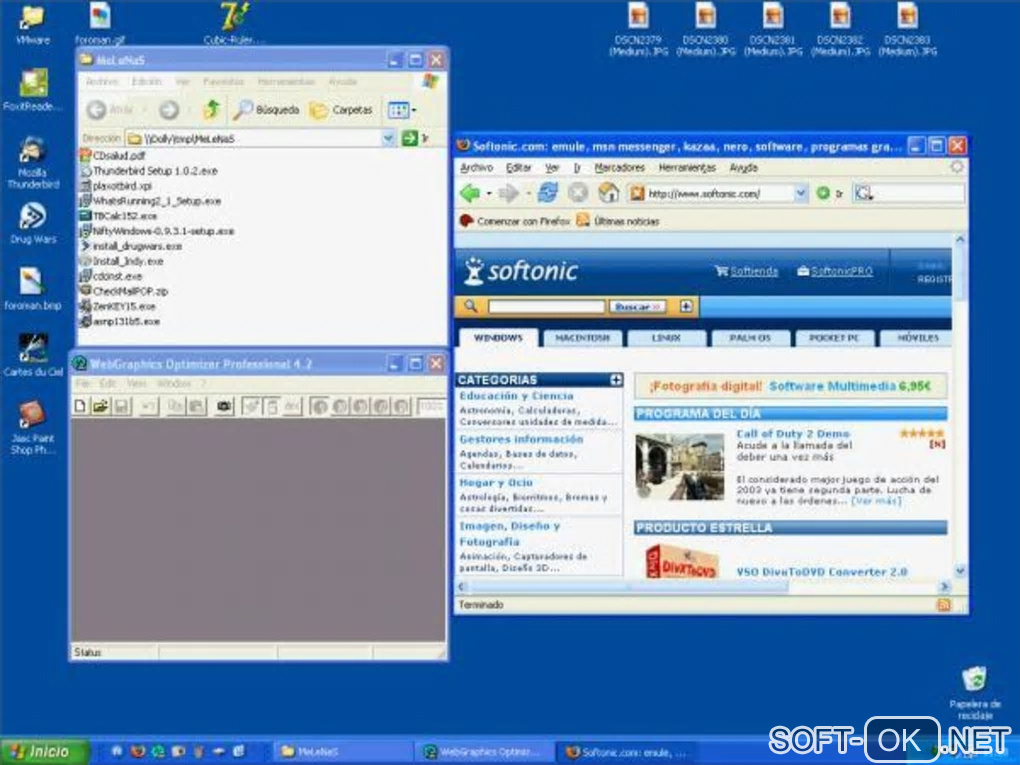Open file icon in WebGraphics Optimizer
Screen dimensions: 1020x765
pos(100,407)
